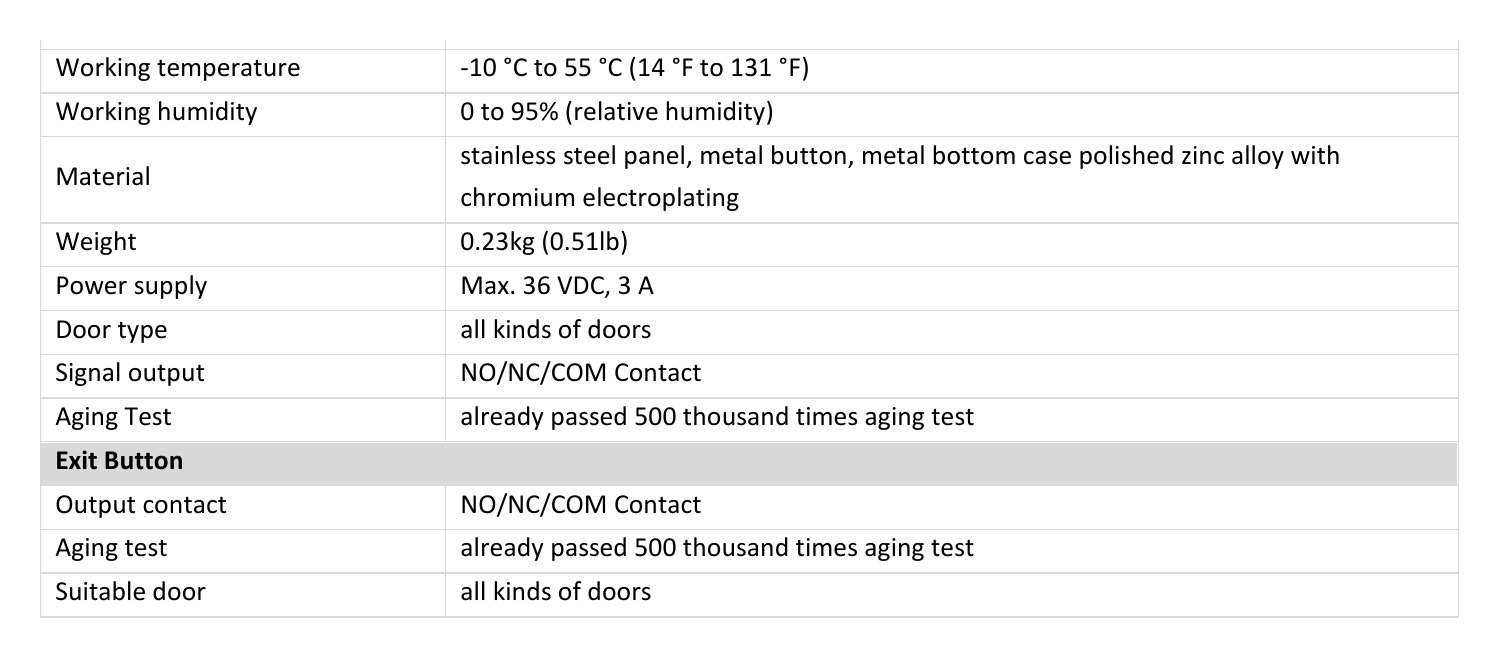Click the Power supply label

(131, 286)
